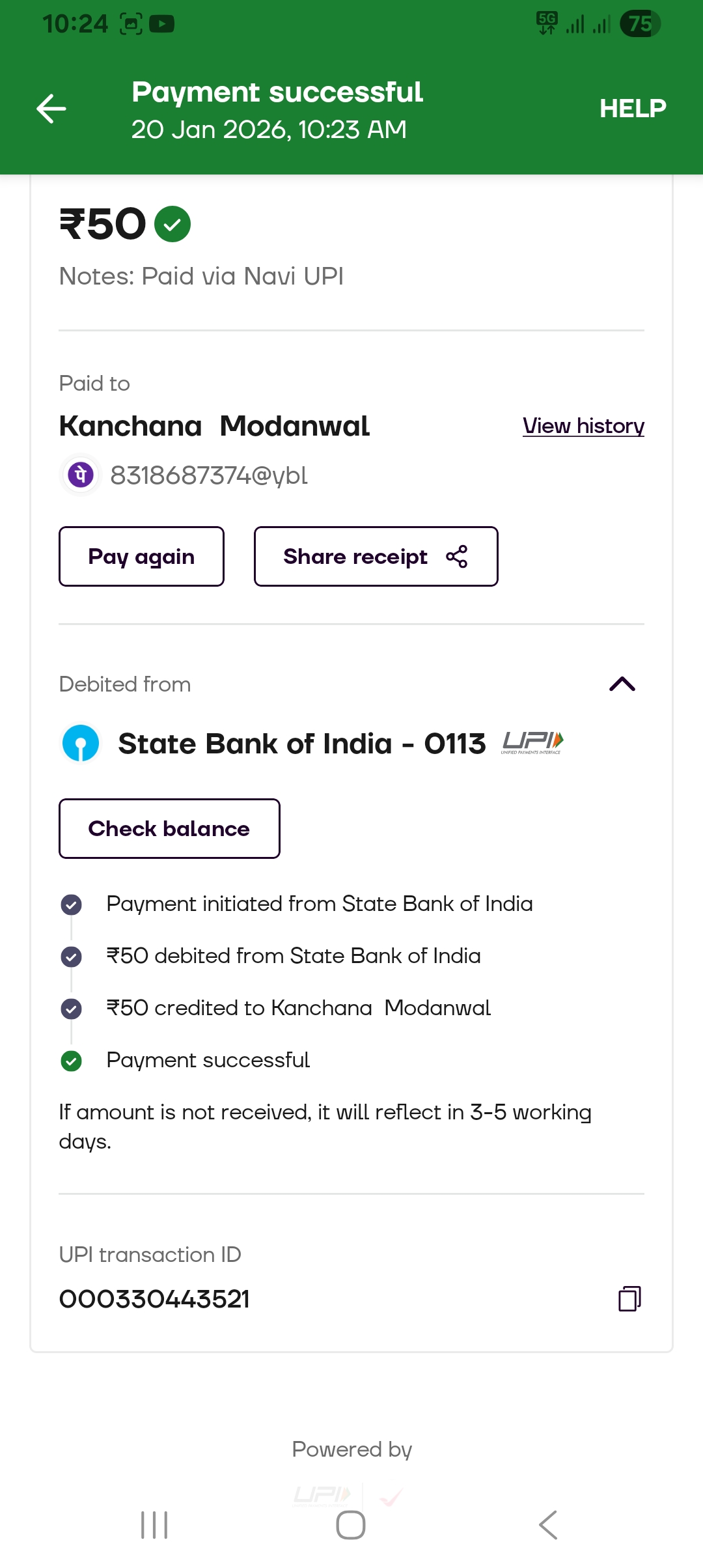Open HELP from the header

point(632,109)
